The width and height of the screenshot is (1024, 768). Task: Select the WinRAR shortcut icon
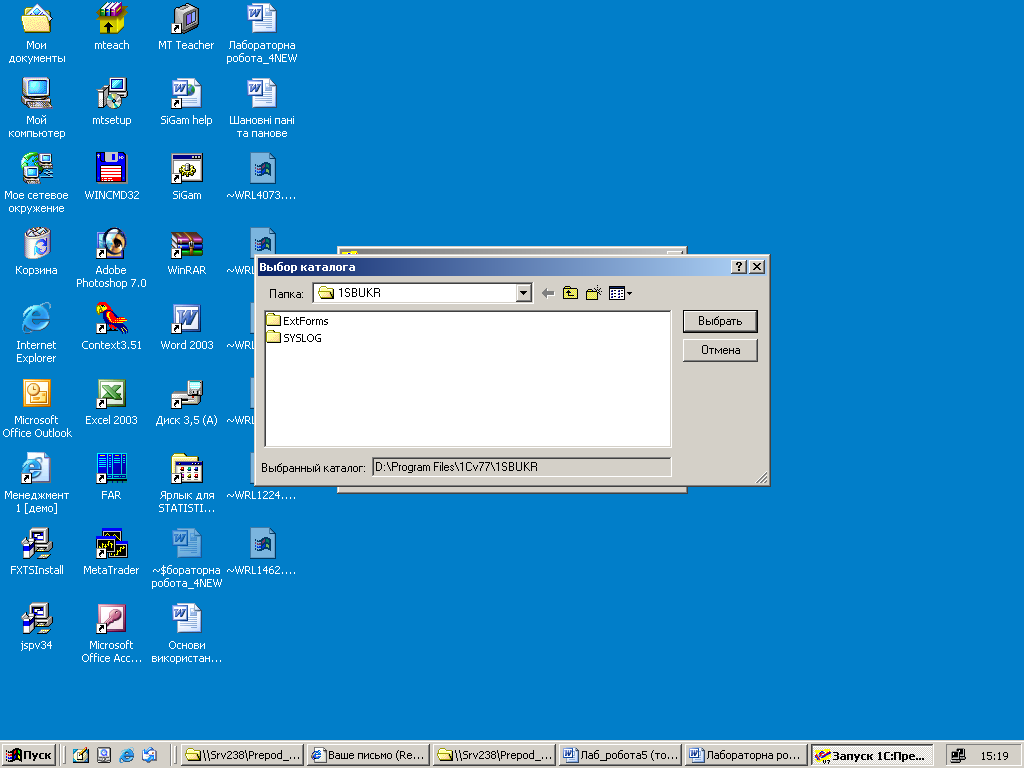point(187,251)
